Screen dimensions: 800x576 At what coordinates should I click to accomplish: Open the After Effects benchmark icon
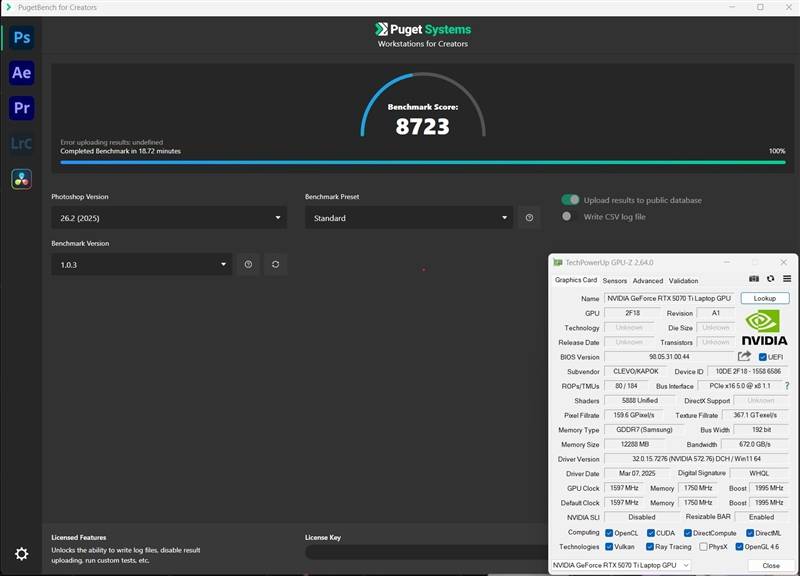21,73
